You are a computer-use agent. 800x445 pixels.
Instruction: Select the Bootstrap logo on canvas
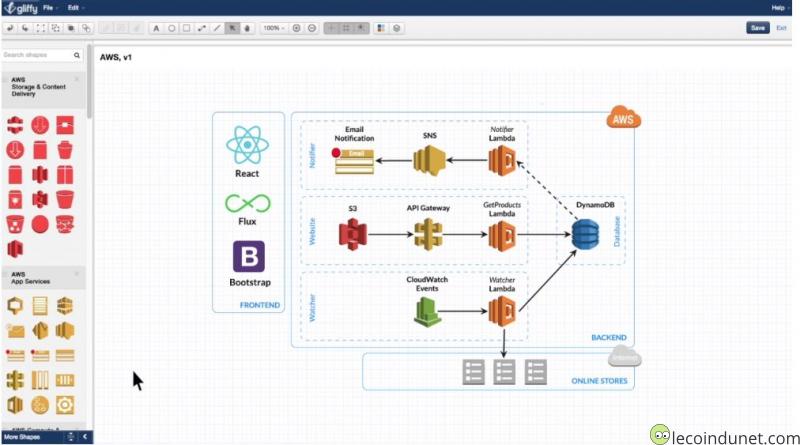249,256
